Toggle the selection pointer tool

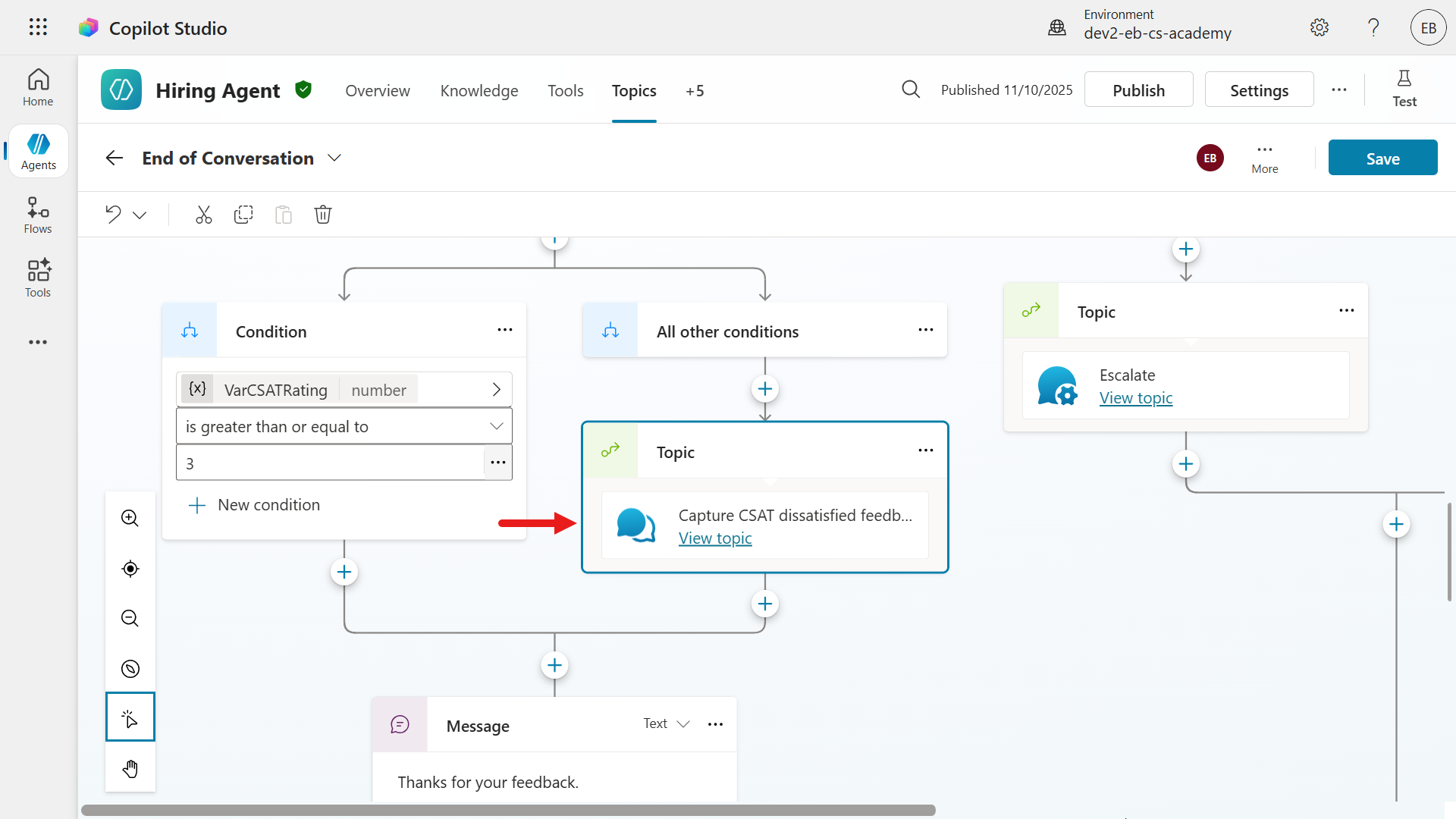click(130, 717)
